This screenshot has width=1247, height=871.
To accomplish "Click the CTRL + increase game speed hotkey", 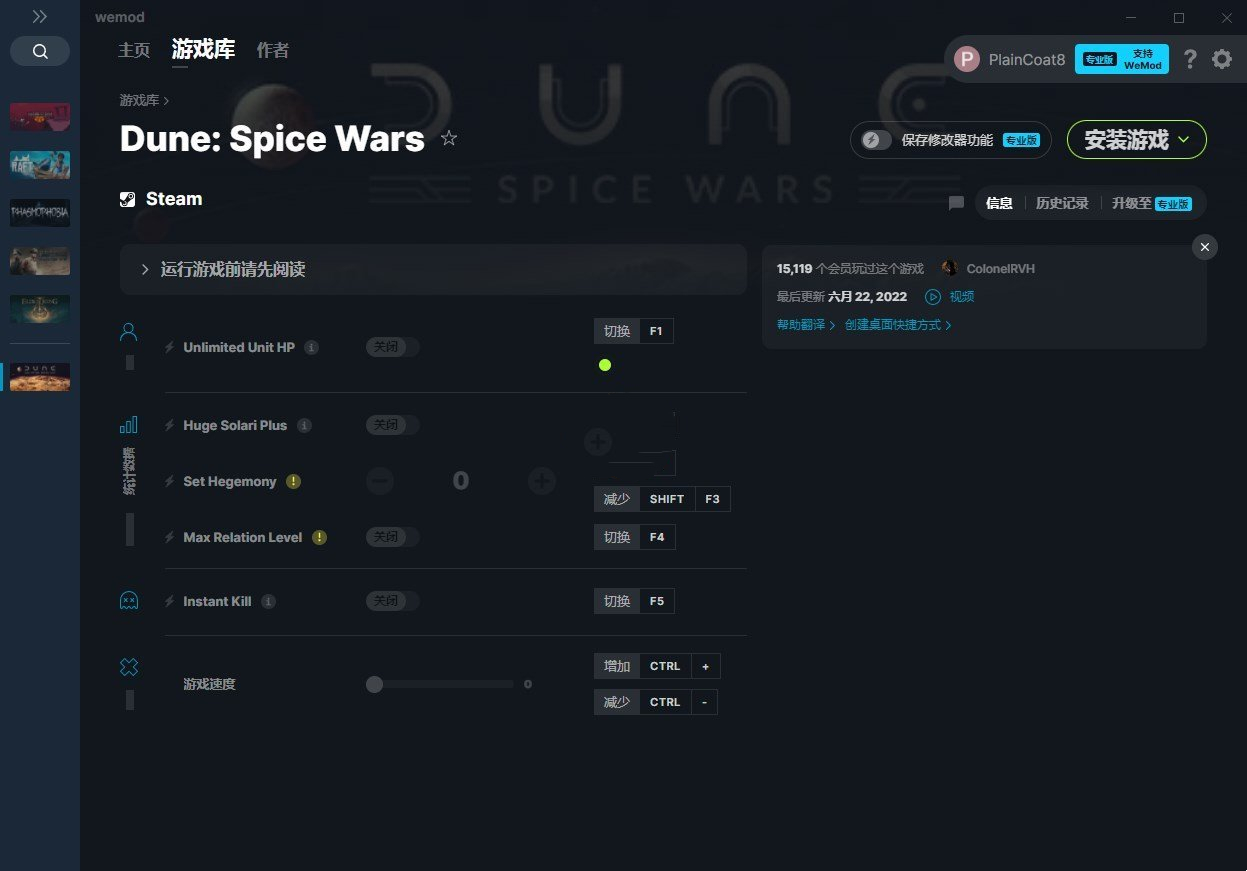I will [x=657, y=666].
